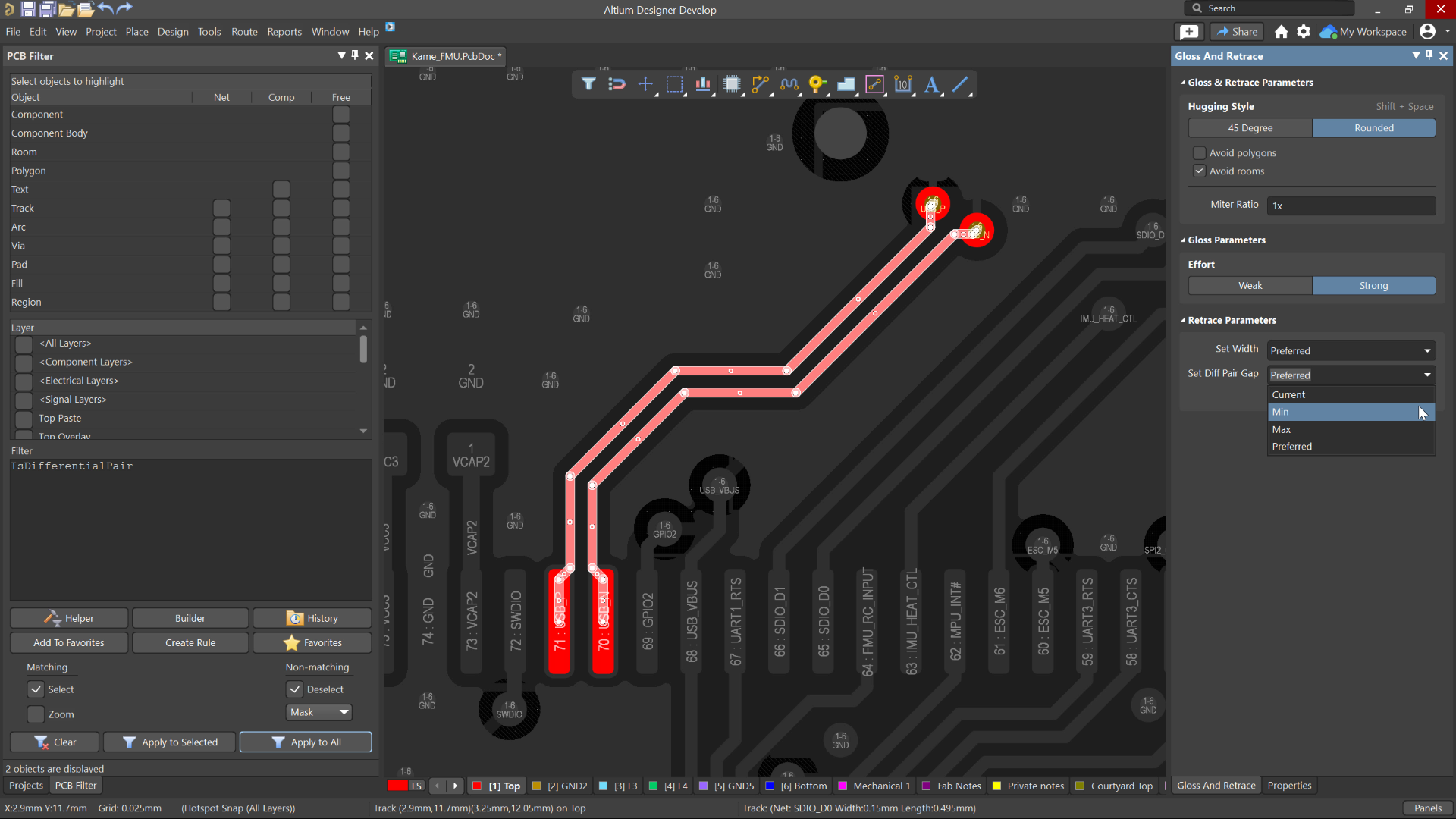Click the Home icon in top bar
The image size is (1456, 819).
1281,31
